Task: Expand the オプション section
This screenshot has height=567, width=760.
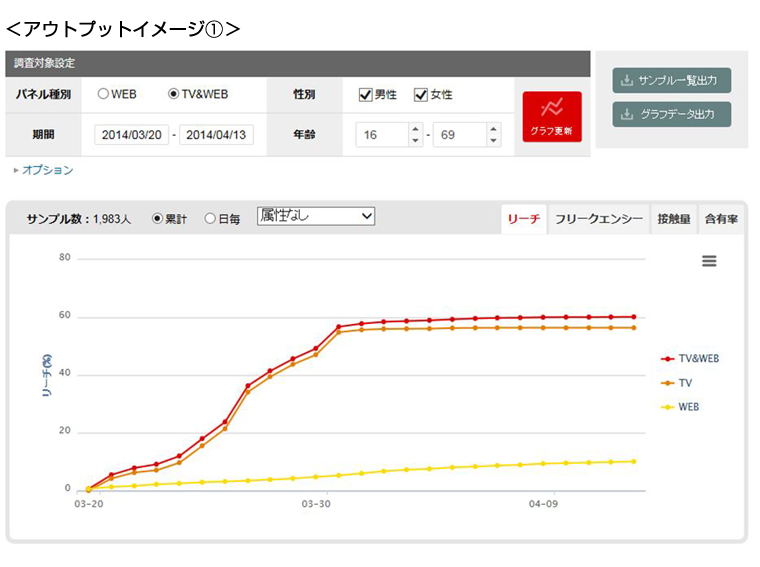Action: 43,170
